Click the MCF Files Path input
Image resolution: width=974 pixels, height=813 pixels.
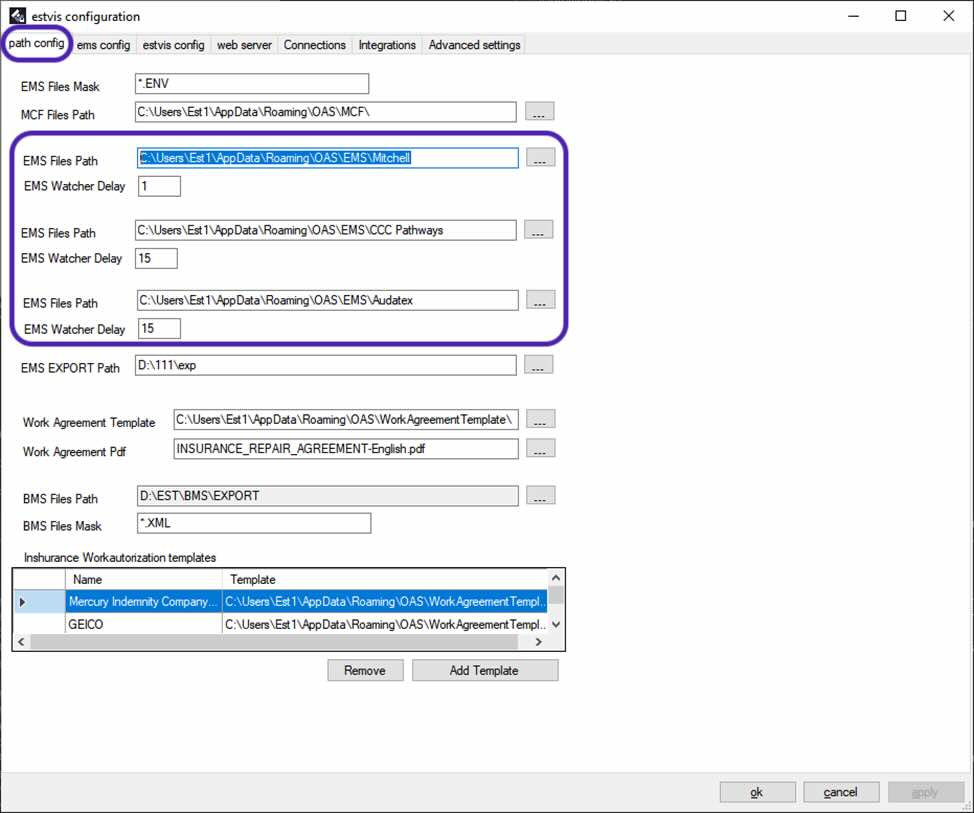pyautogui.click(x=325, y=112)
